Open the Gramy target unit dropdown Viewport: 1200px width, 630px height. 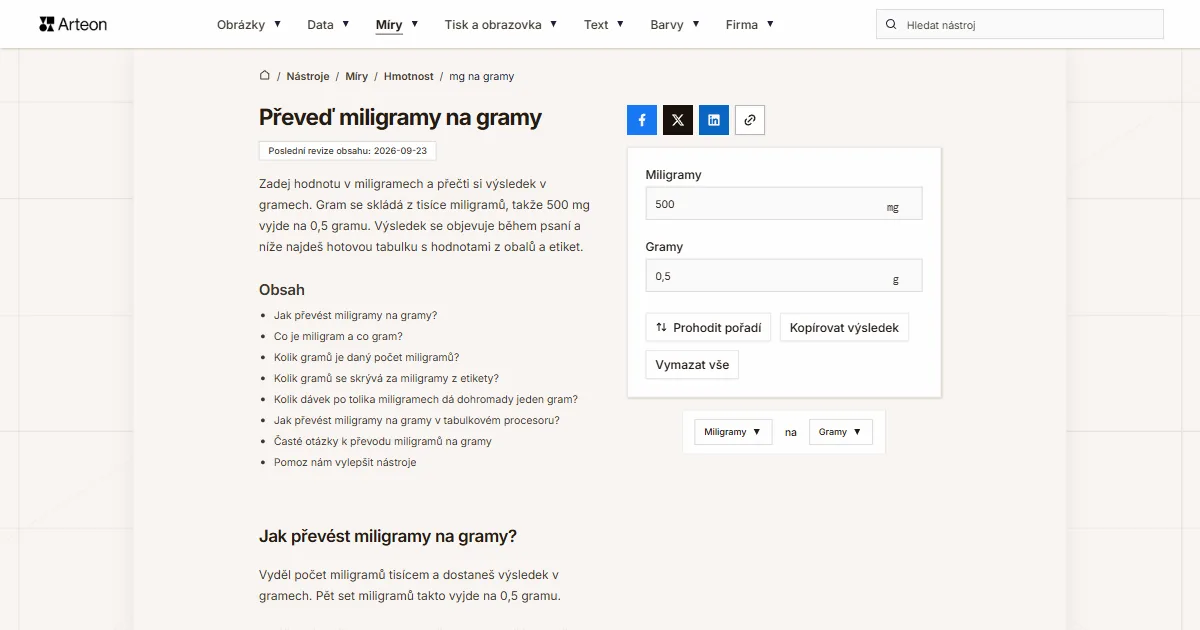click(x=841, y=432)
